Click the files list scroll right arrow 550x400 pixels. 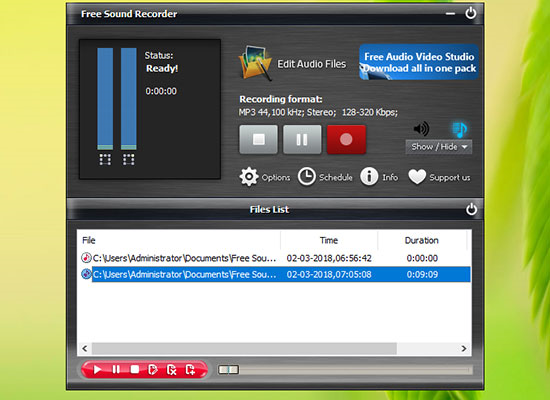pos(464,348)
